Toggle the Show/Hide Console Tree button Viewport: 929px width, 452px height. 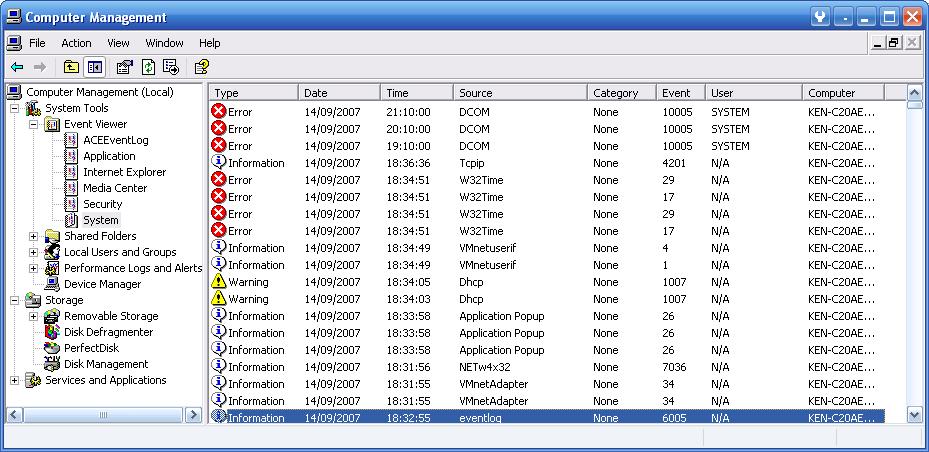pos(95,67)
